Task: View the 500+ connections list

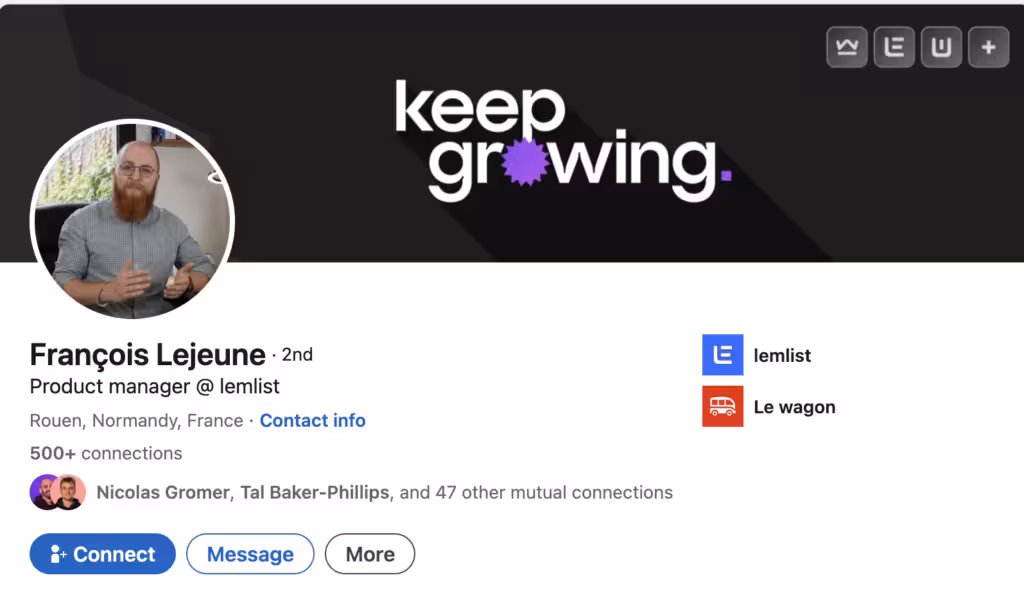Action: [x=106, y=453]
